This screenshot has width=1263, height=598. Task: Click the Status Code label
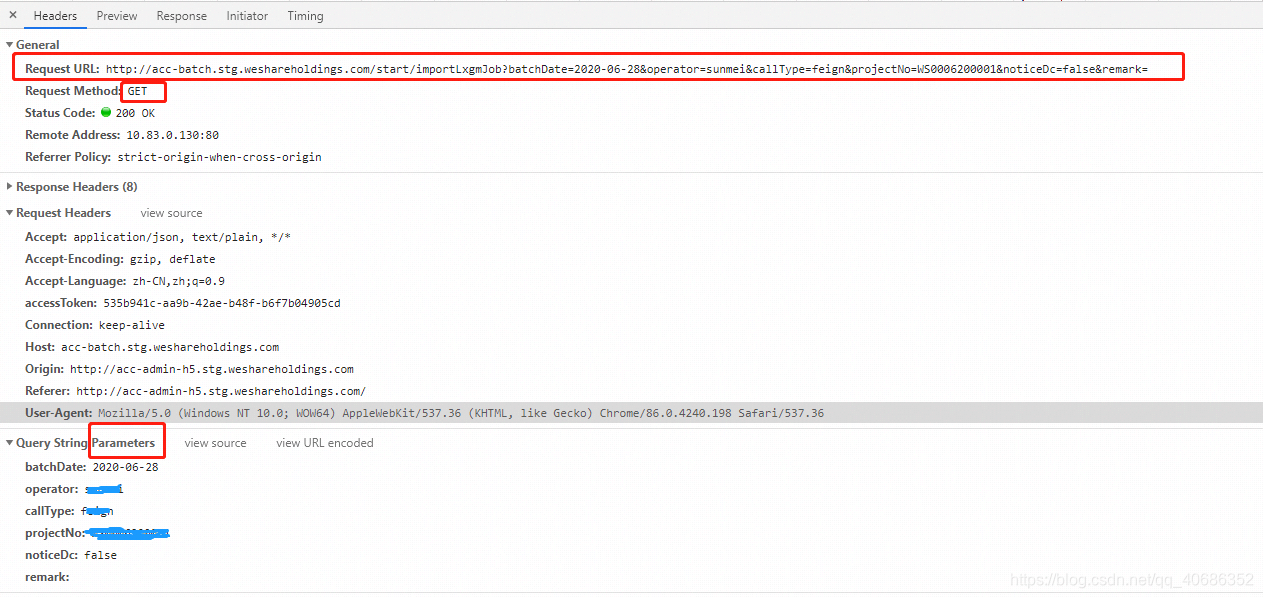pyautogui.click(x=60, y=113)
